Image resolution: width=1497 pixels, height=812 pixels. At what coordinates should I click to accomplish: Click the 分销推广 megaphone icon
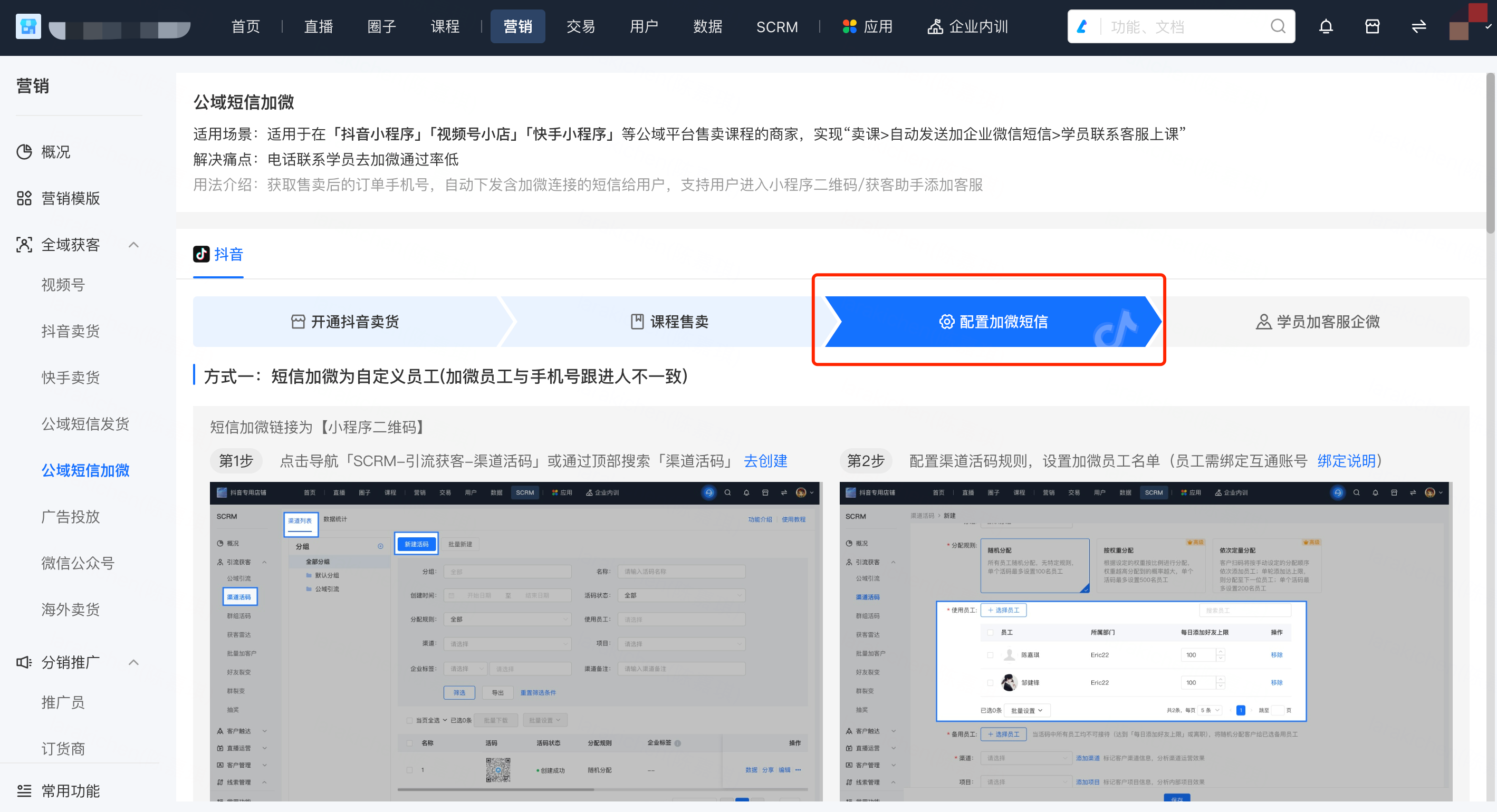(24, 662)
